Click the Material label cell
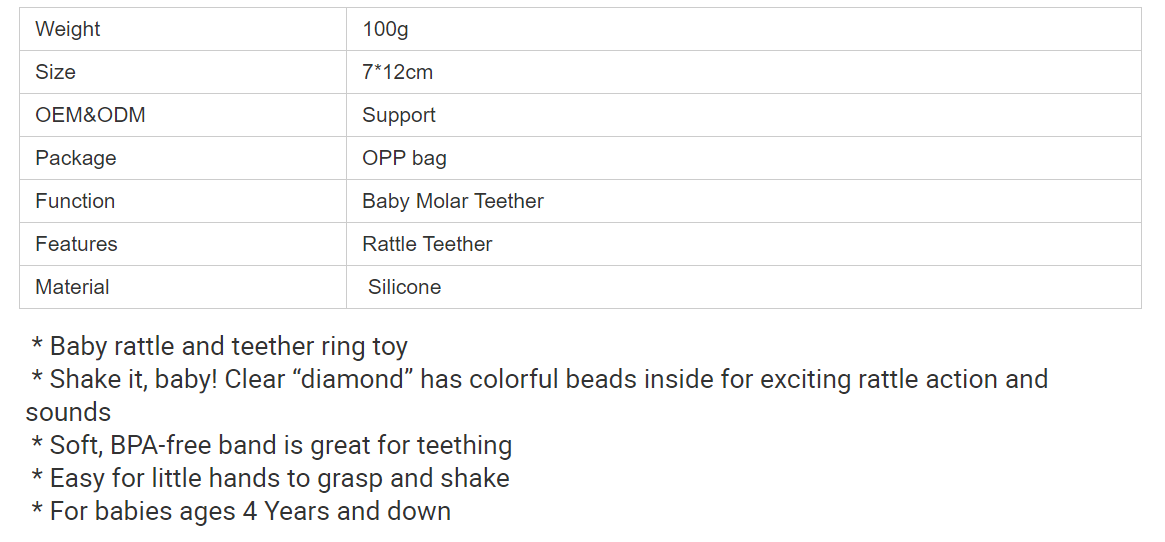The width and height of the screenshot is (1165, 542). (x=183, y=287)
